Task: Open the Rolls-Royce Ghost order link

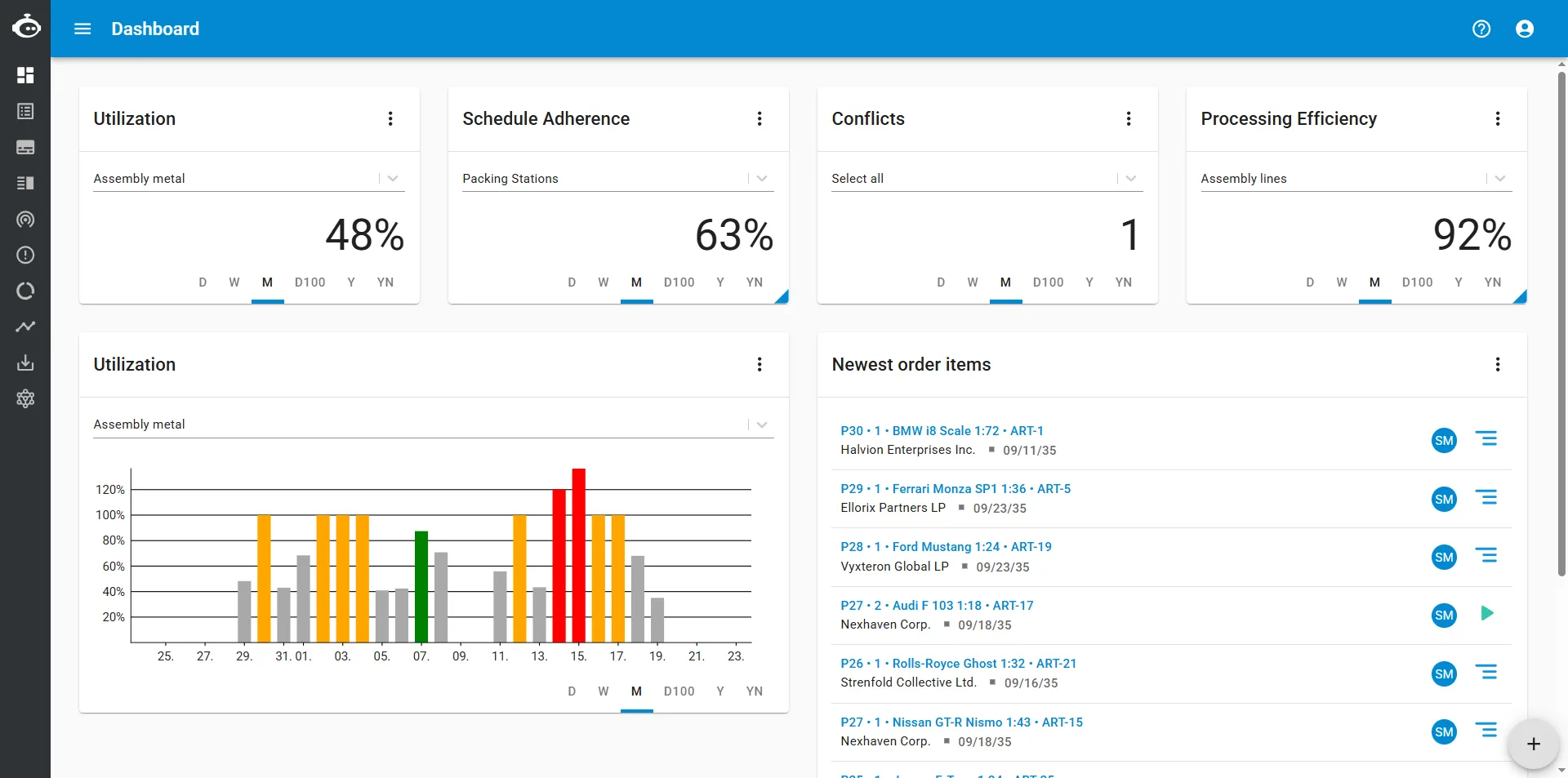Action: [x=959, y=664]
